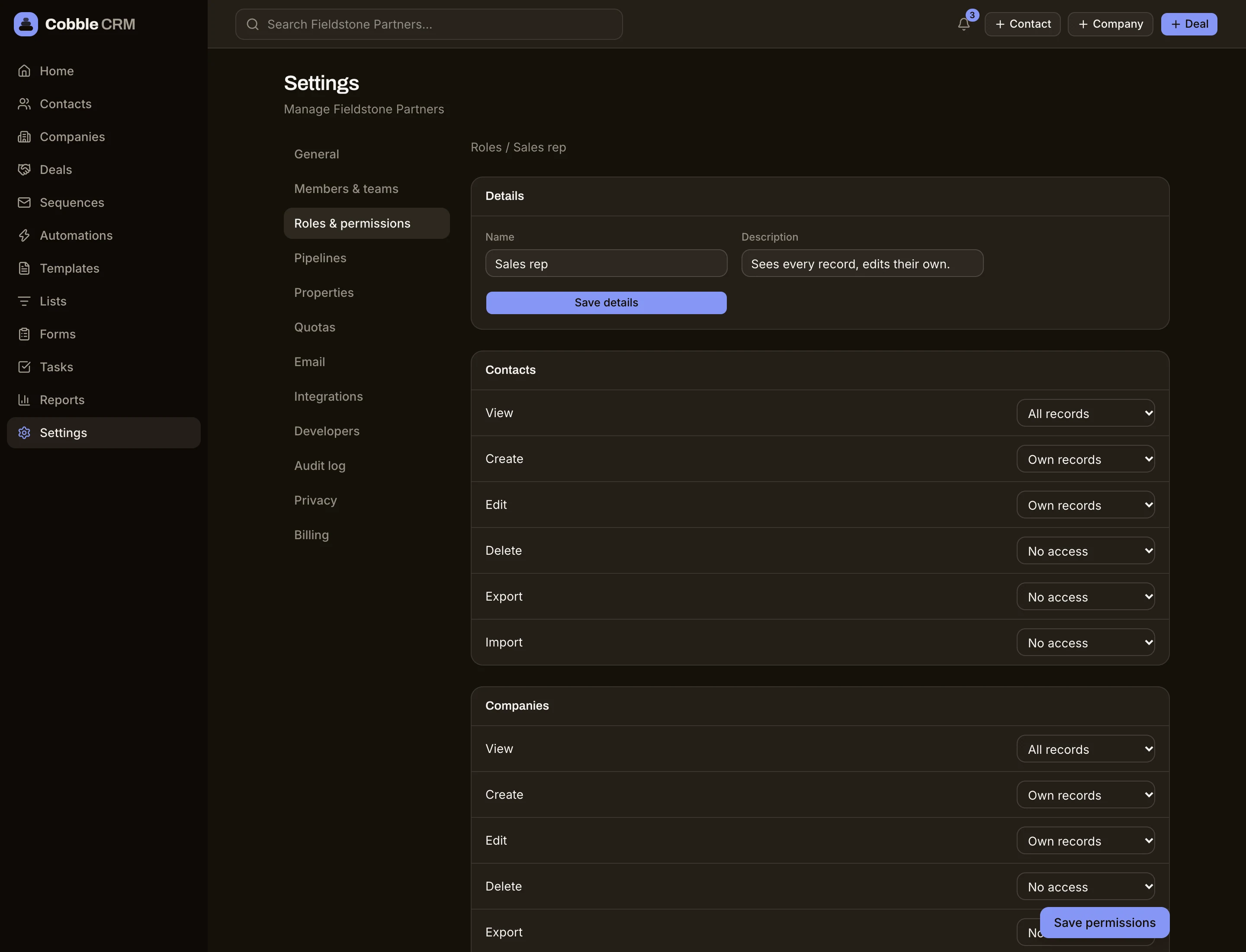Focus the role Name input field
This screenshot has height=952, width=1246.
coord(606,264)
